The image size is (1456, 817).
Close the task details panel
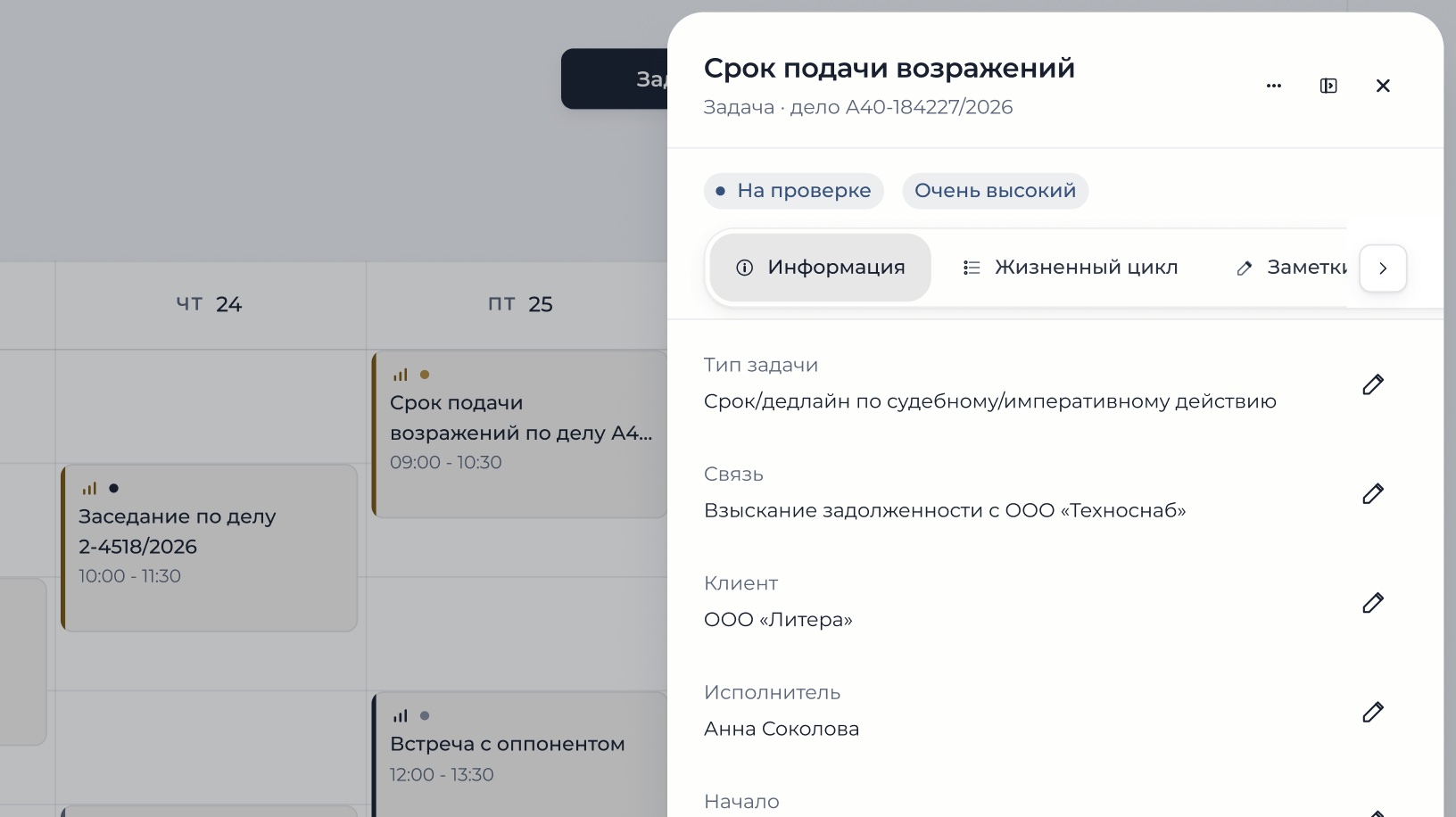[x=1383, y=86]
